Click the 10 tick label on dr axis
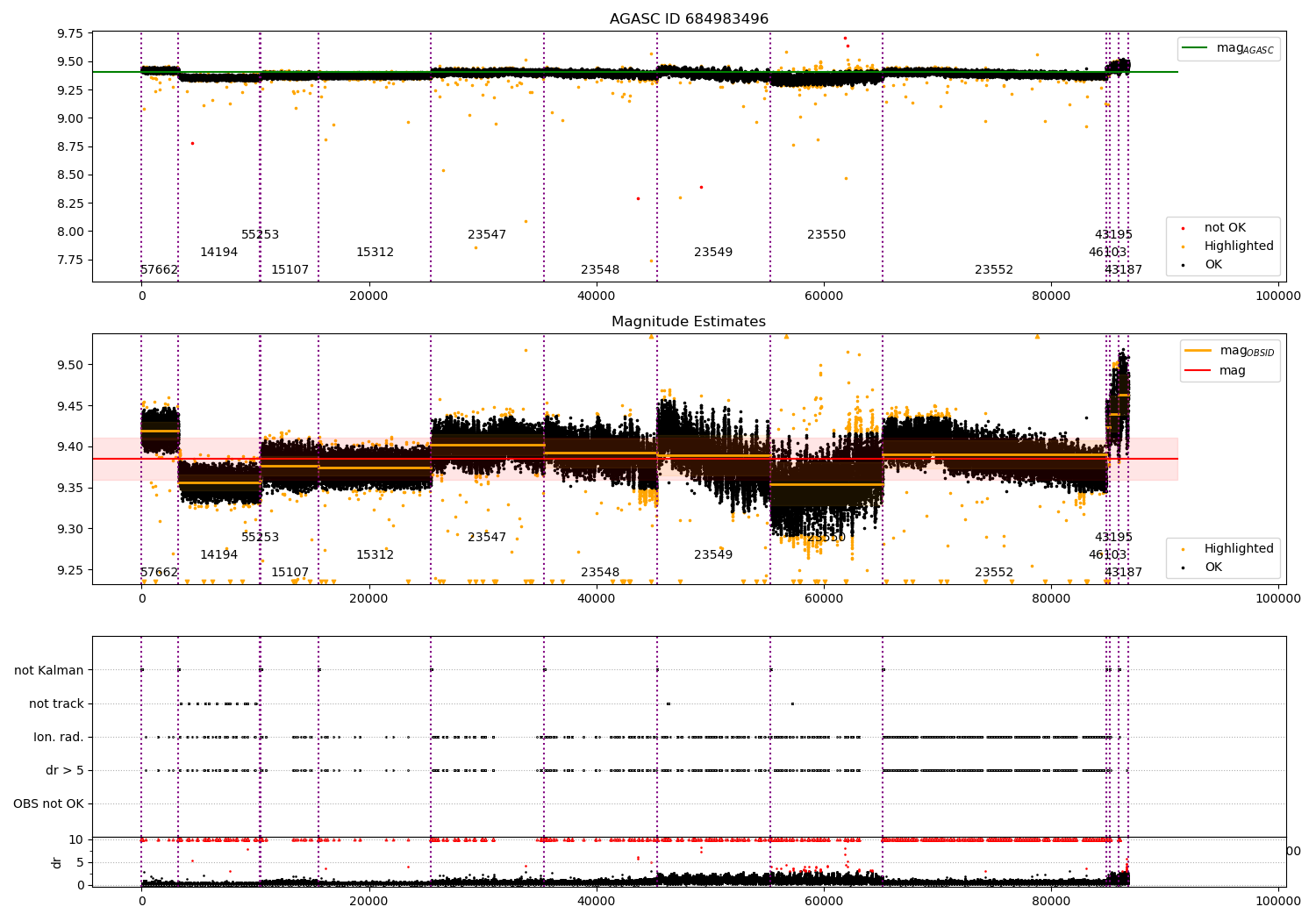1316x921 pixels. [x=76, y=840]
